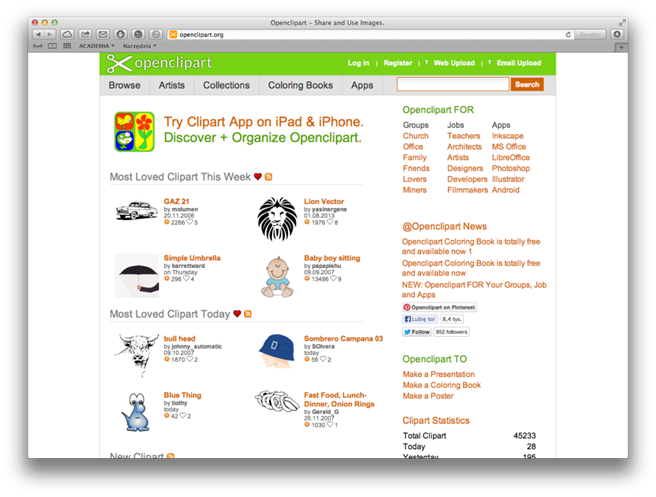The image size is (656, 497).
Task: Click the openclipart.org favicon in address bar
Action: (x=173, y=35)
